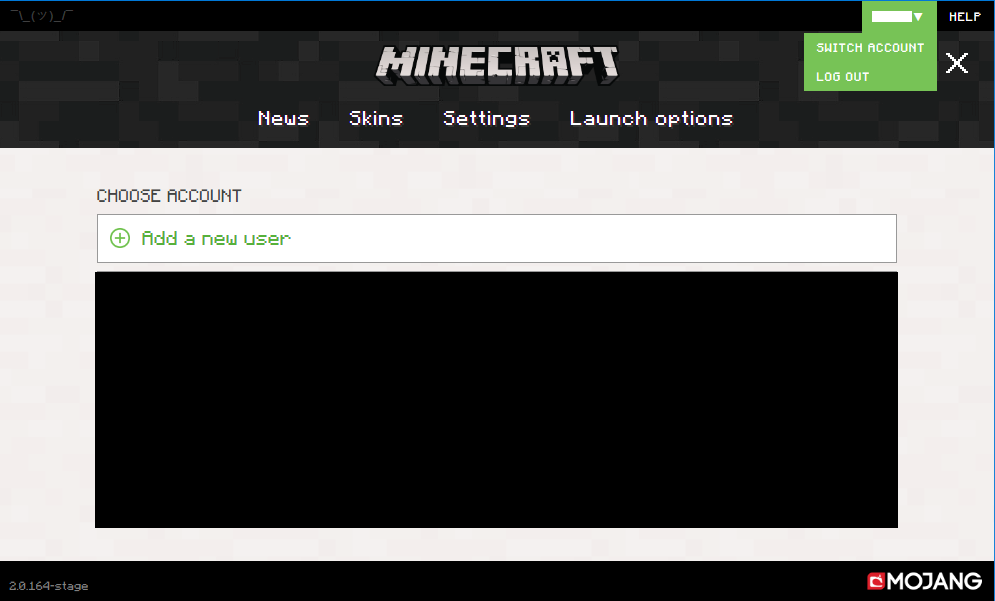
Task: Click the red Mojang logo icon
Action: [876, 581]
